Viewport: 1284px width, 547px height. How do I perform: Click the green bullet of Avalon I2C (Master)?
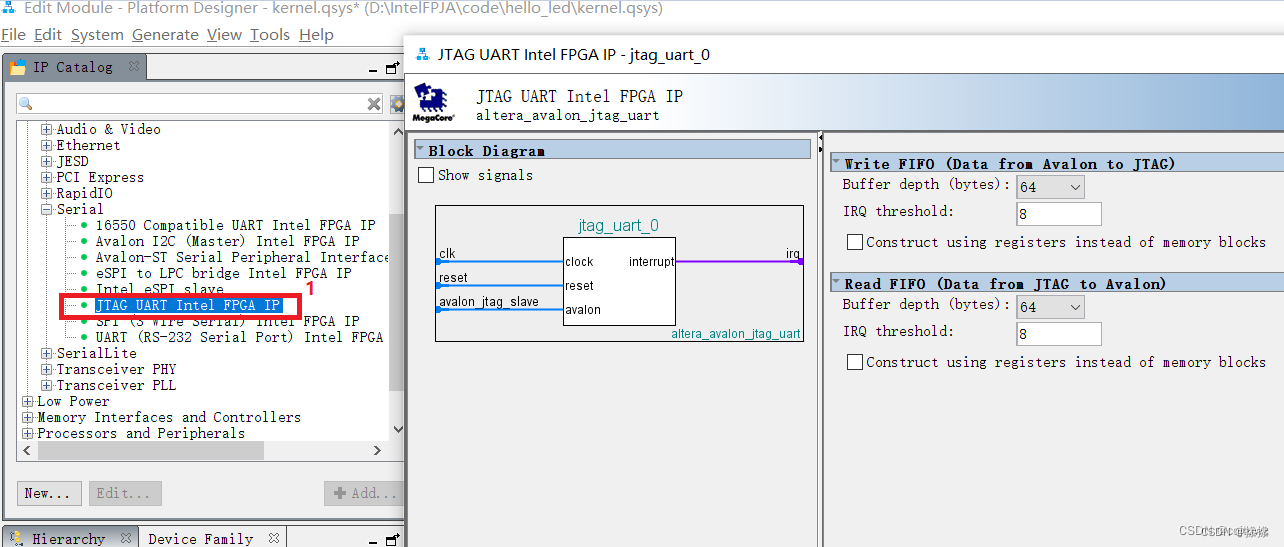pyautogui.click(x=84, y=241)
